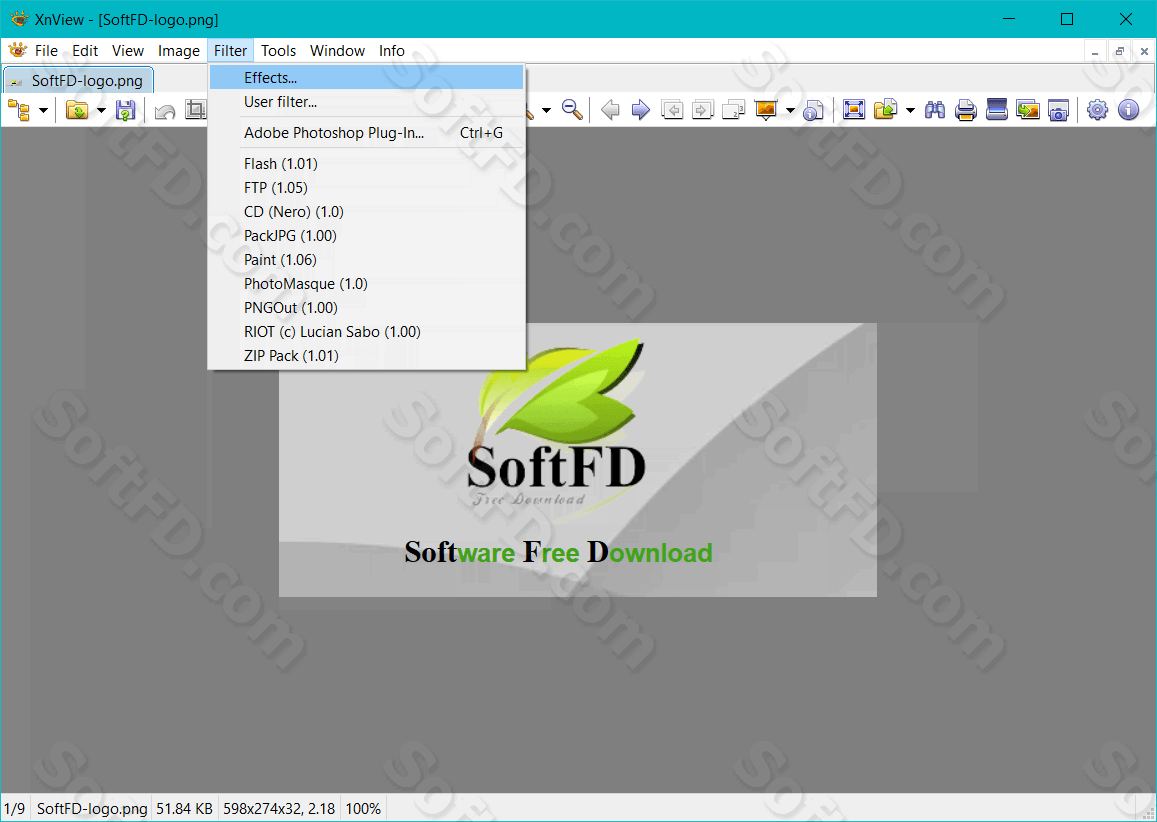Image resolution: width=1157 pixels, height=822 pixels.
Task: Click the Zoom out magnifier icon
Action: click(572, 110)
